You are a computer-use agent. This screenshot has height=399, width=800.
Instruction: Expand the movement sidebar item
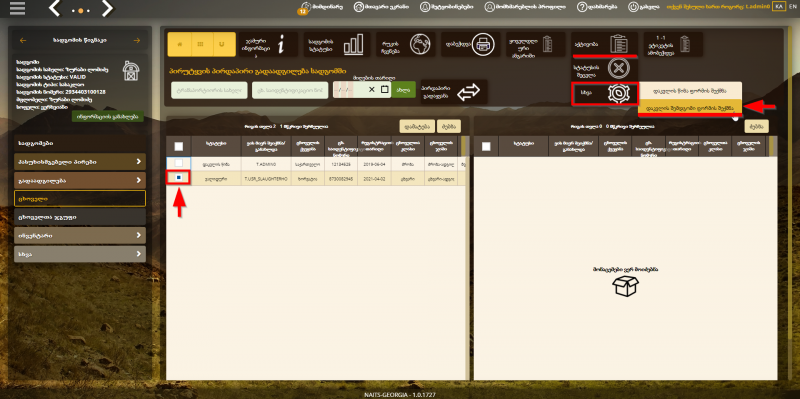[x=80, y=181]
